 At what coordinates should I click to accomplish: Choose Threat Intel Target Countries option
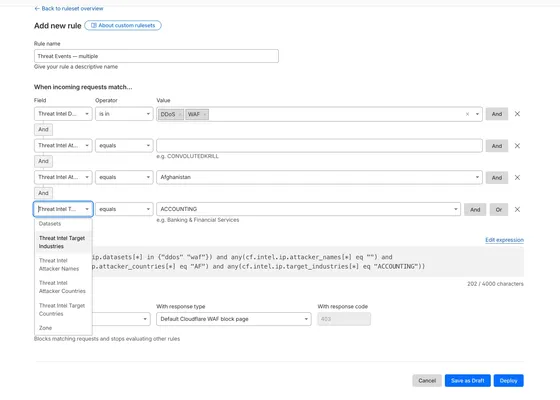coord(63,310)
